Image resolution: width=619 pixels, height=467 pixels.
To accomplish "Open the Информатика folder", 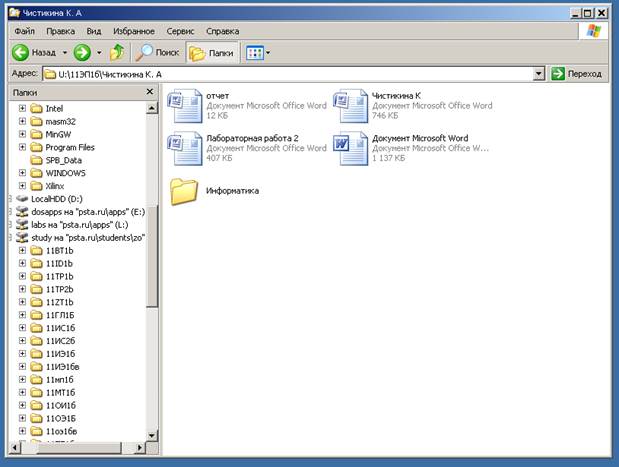I will point(185,190).
